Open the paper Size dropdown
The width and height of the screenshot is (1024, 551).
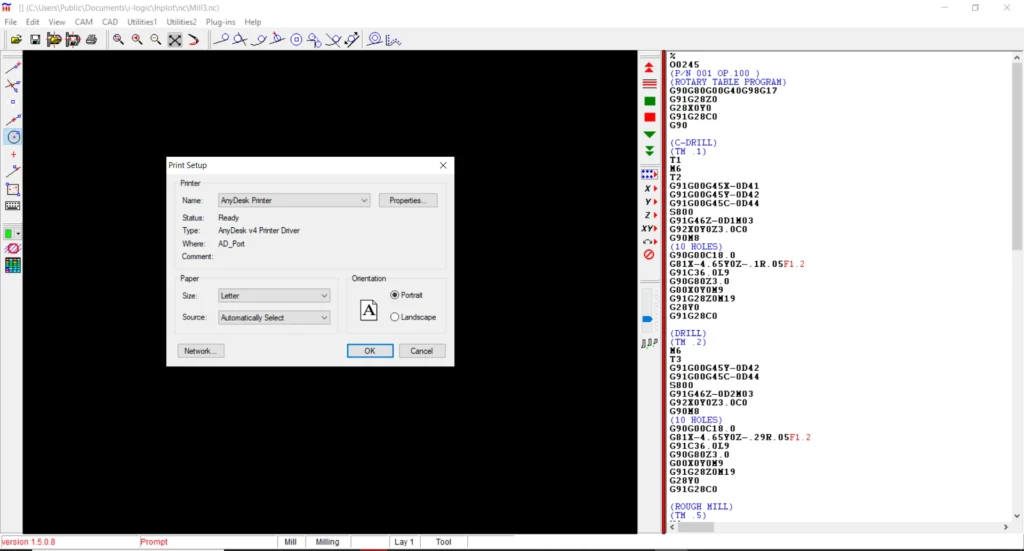pos(274,296)
